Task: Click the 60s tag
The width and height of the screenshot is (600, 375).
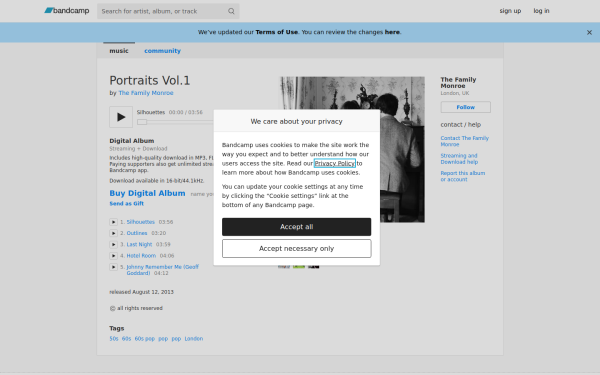Action: pos(126,339)
